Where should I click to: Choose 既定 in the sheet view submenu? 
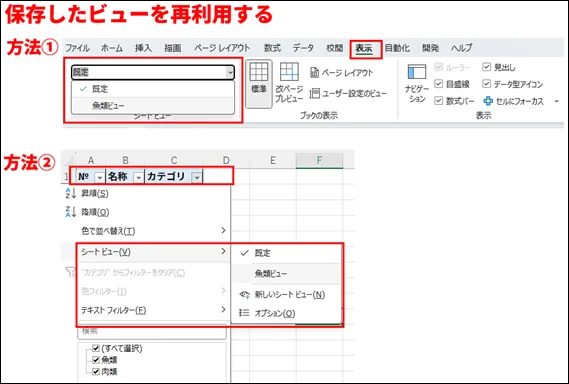[x=286, y=253]
